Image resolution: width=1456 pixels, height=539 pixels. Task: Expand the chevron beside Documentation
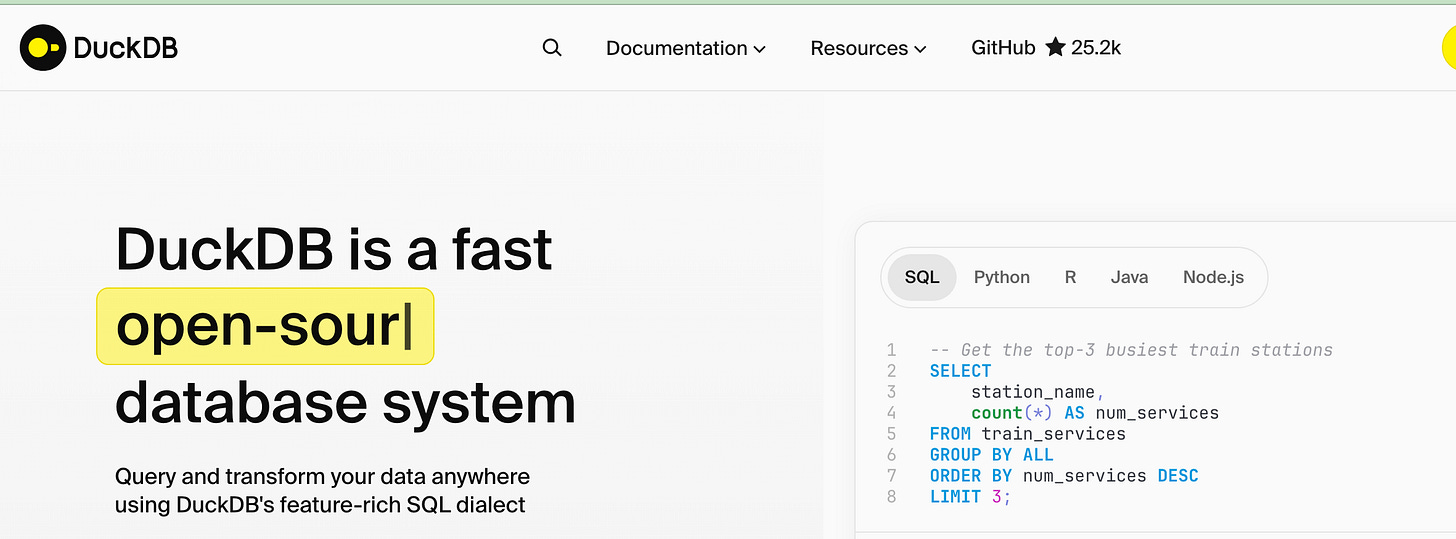[x=759, y=49]
